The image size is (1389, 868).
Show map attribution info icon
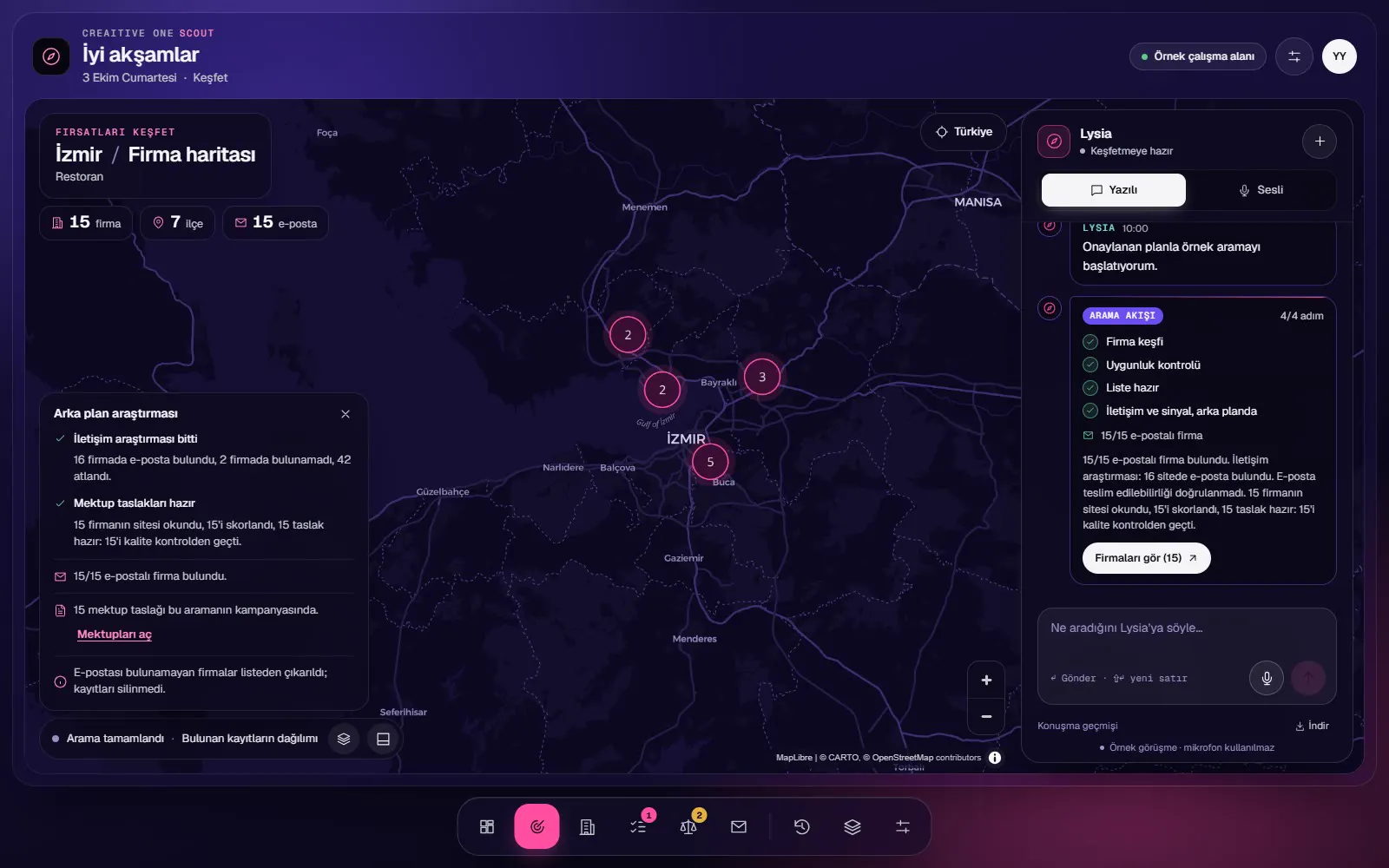(x=995, y=758)
